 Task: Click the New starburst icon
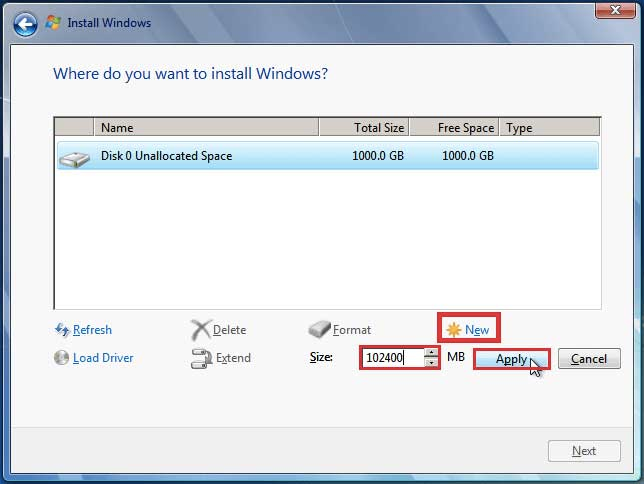click(453, 330)
